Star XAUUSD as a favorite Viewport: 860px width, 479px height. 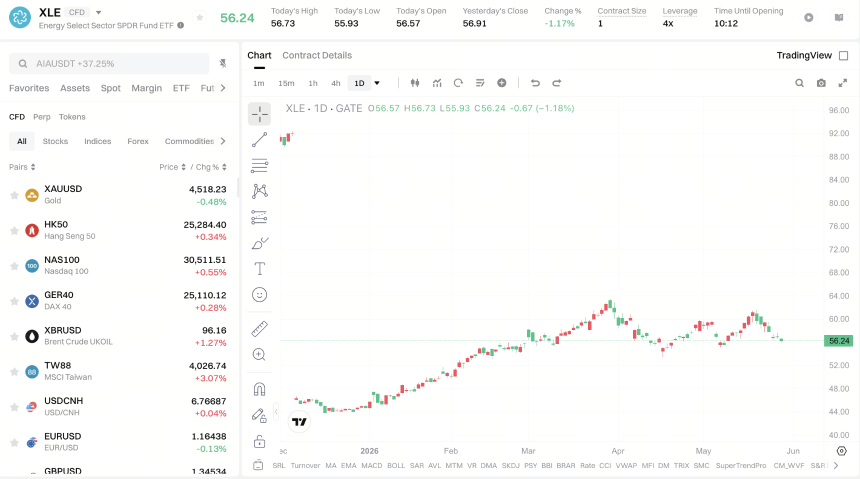[14, 195]
